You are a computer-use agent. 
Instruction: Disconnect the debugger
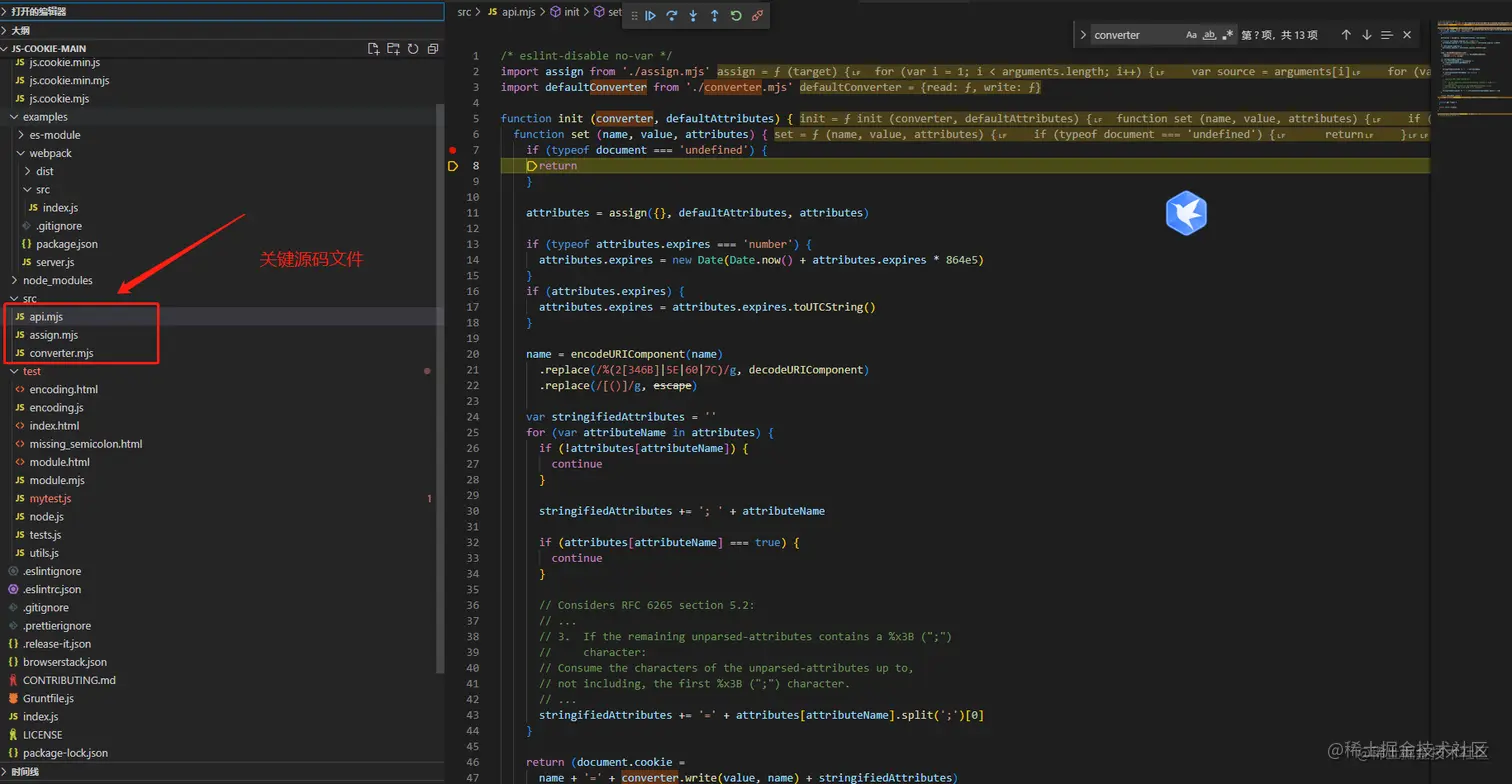pos(757,15)
